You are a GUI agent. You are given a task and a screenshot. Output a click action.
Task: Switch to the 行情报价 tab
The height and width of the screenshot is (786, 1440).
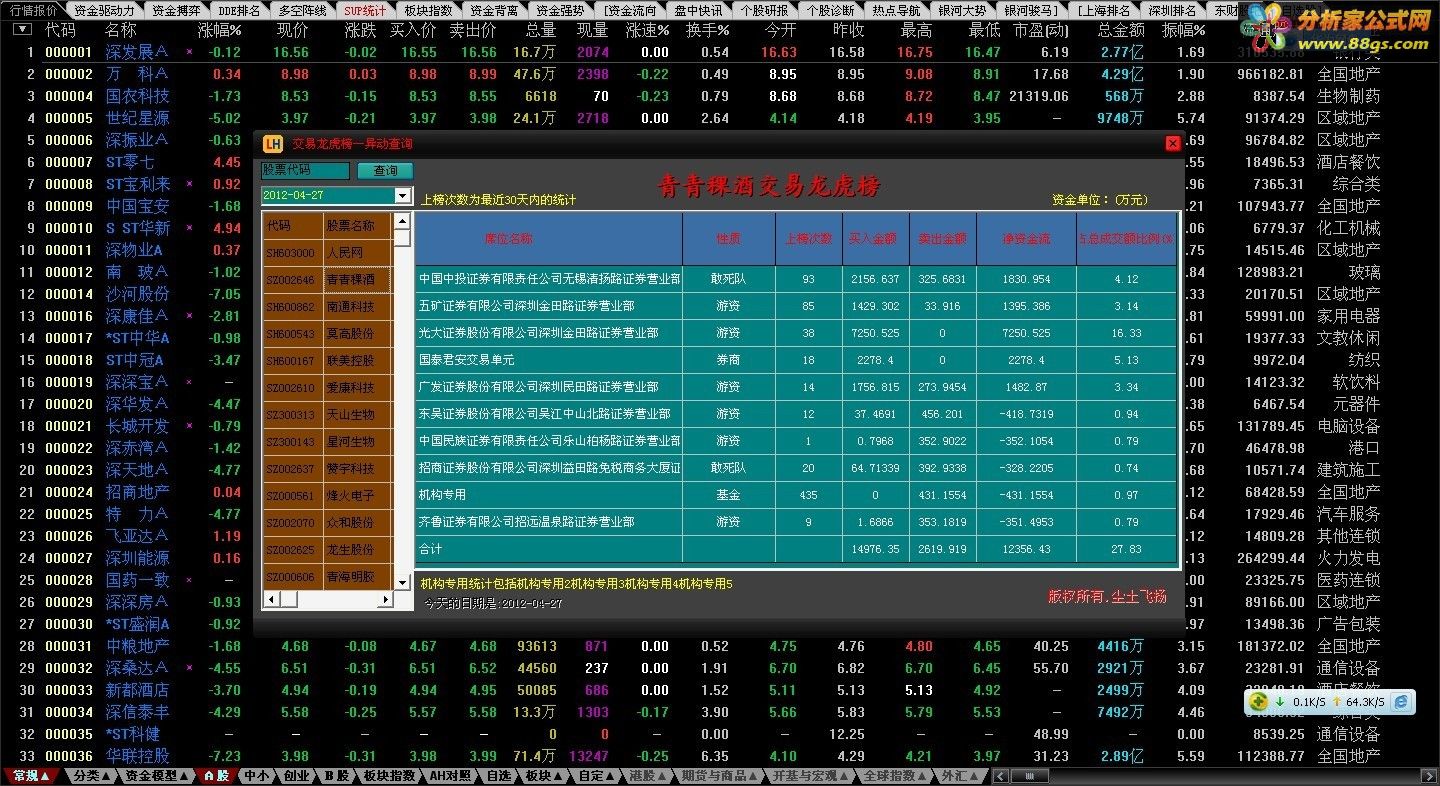pos(34,10)
